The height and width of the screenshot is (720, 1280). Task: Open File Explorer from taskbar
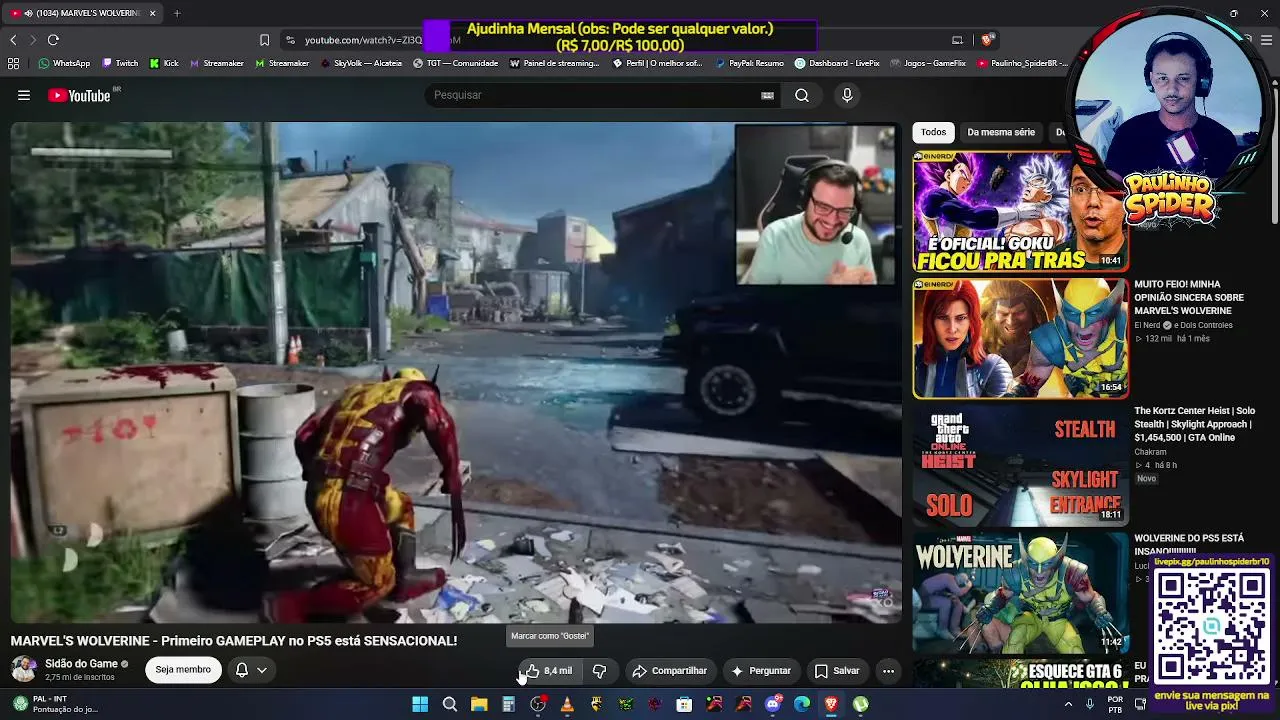(x=479, y=704)
